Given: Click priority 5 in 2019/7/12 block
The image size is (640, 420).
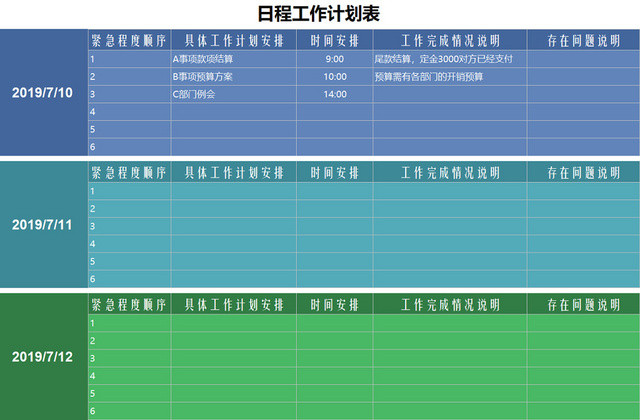Looking at the screenshot, I should coord(129,393).
